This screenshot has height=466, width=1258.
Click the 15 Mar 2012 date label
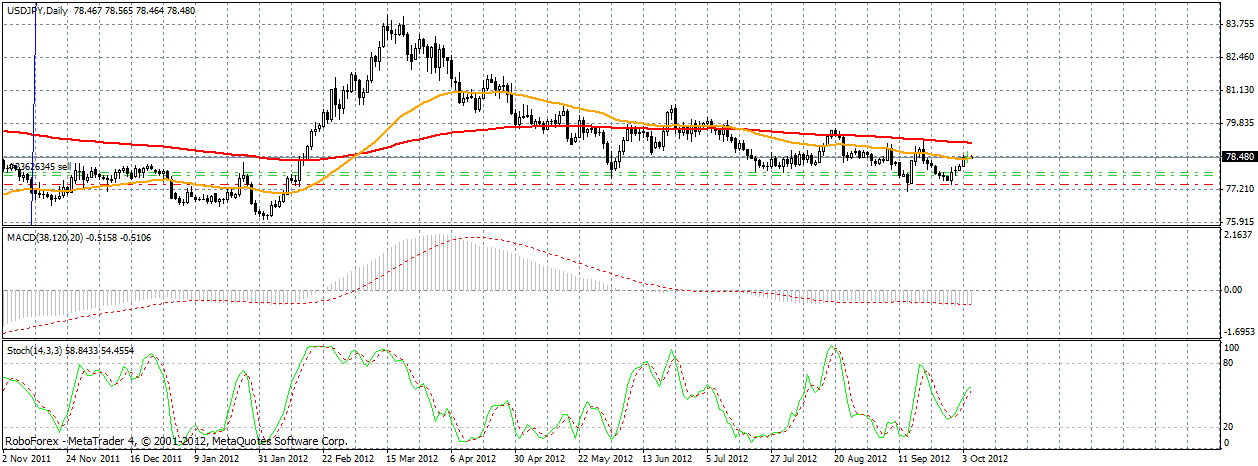click(413, 459)
